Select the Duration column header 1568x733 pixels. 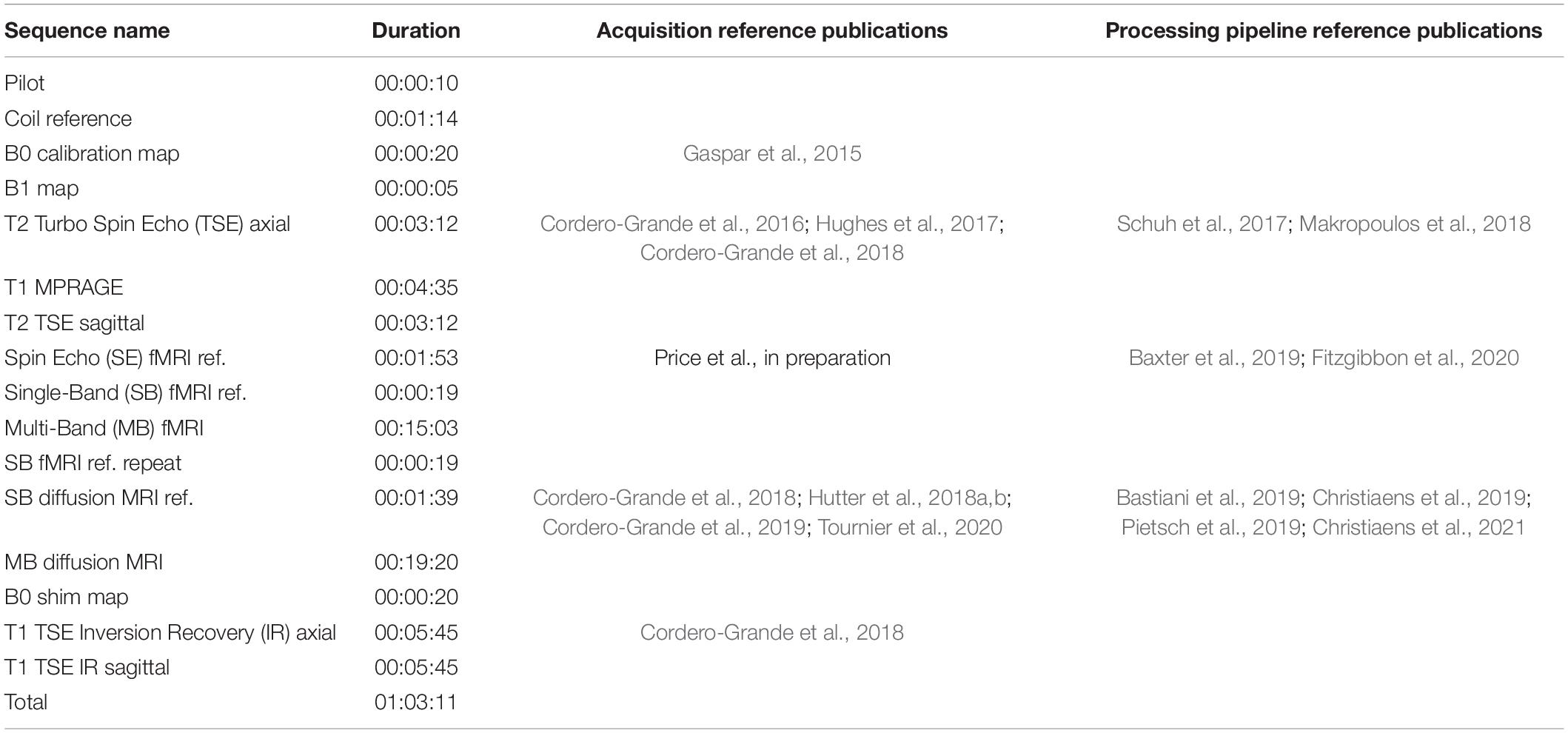pyautogui.click(x=416, y=30)
